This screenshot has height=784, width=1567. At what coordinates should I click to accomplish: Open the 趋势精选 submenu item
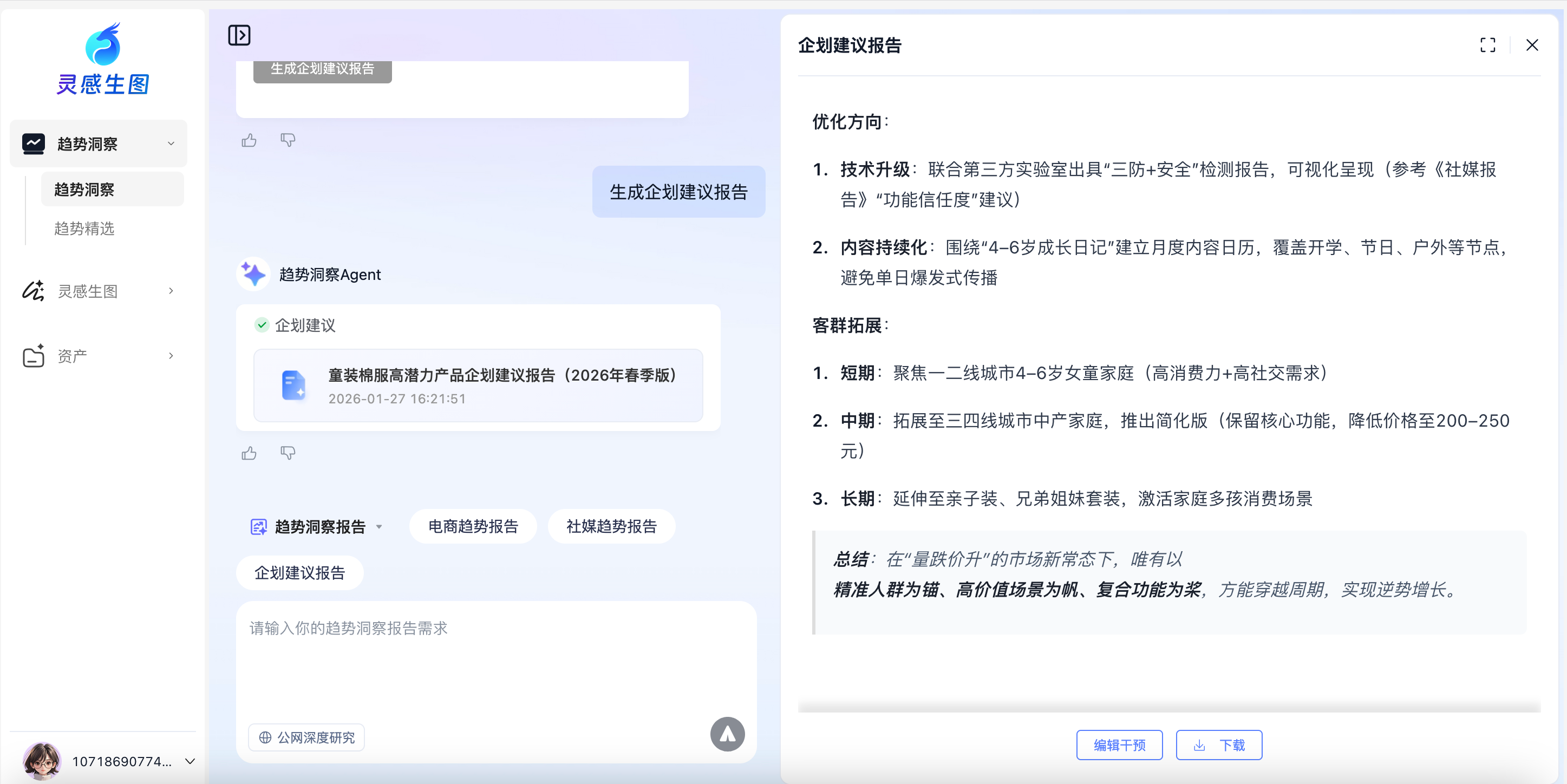(84, 228)
